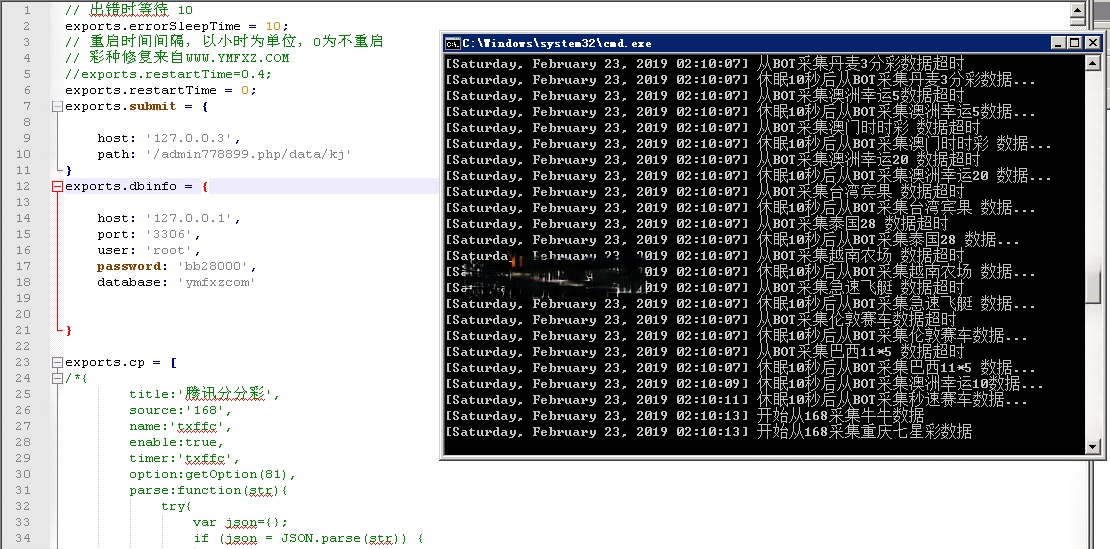Click the '/admin778899.php/data/kj' path string
Image resolution: width=1110 pixels, height=549 pixels.
(248, 154)
